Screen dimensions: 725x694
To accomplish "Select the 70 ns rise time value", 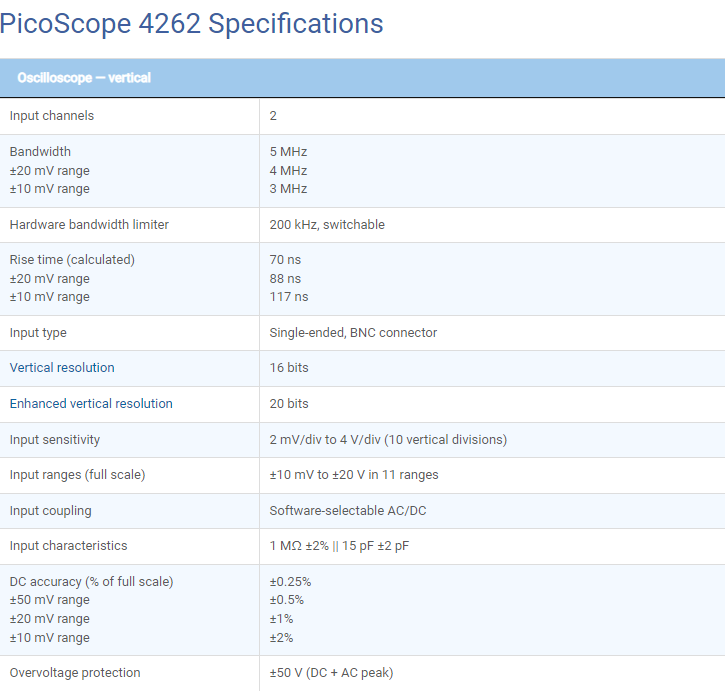I will [x=285, y=260].
